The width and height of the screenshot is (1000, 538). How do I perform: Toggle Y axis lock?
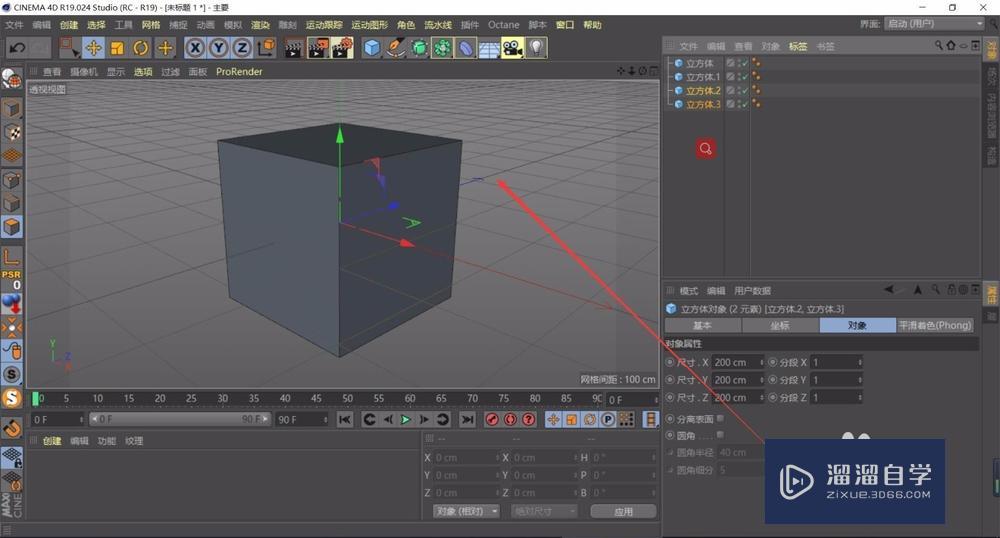(219, 48)
